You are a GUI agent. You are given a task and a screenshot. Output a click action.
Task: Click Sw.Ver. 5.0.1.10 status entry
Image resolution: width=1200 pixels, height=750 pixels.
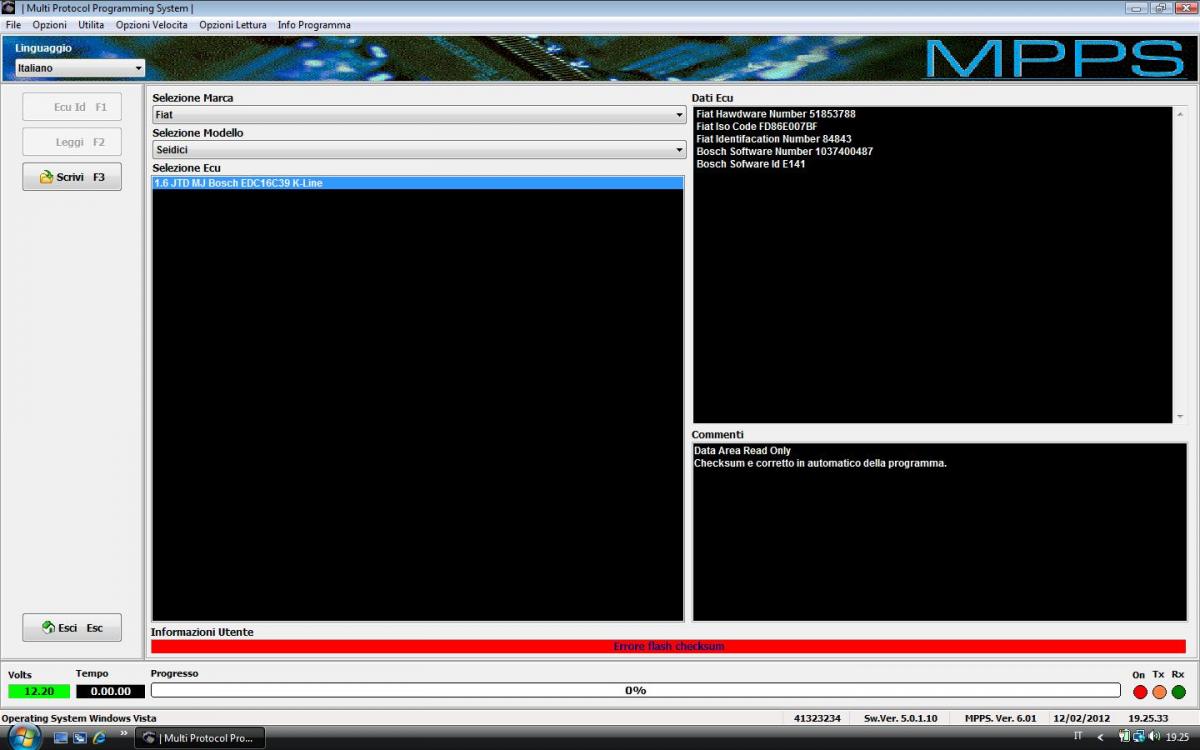tap(901, 718)
